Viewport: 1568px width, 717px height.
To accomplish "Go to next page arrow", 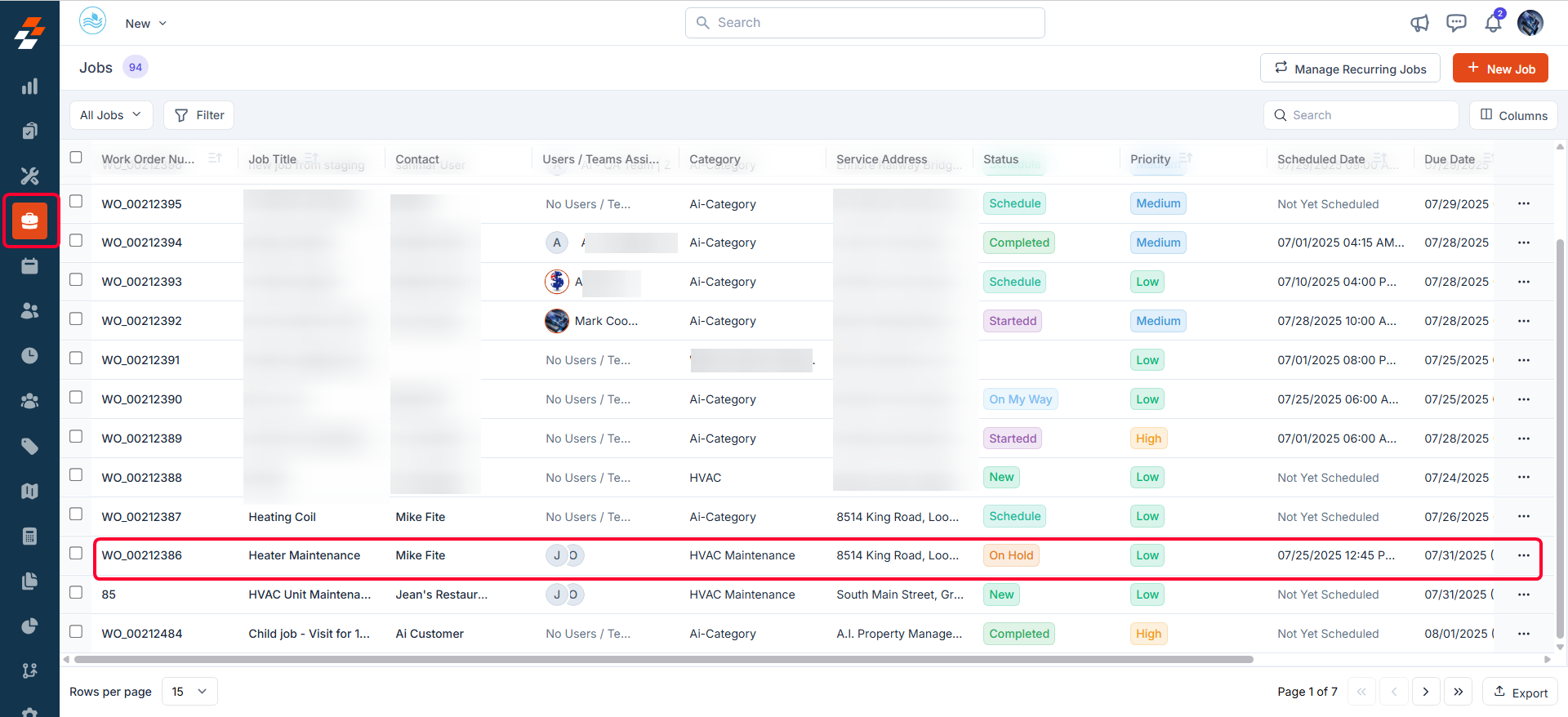I will click(1426, 692).
